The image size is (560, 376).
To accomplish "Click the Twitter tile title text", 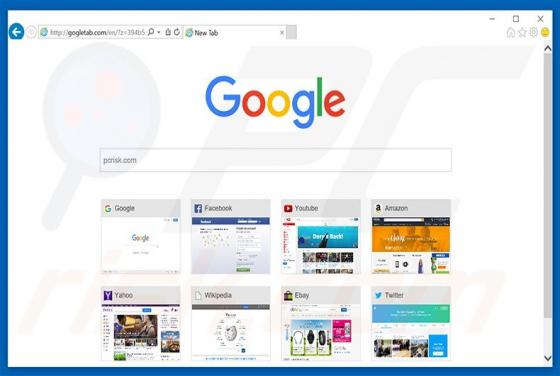I will pos(394,295).
